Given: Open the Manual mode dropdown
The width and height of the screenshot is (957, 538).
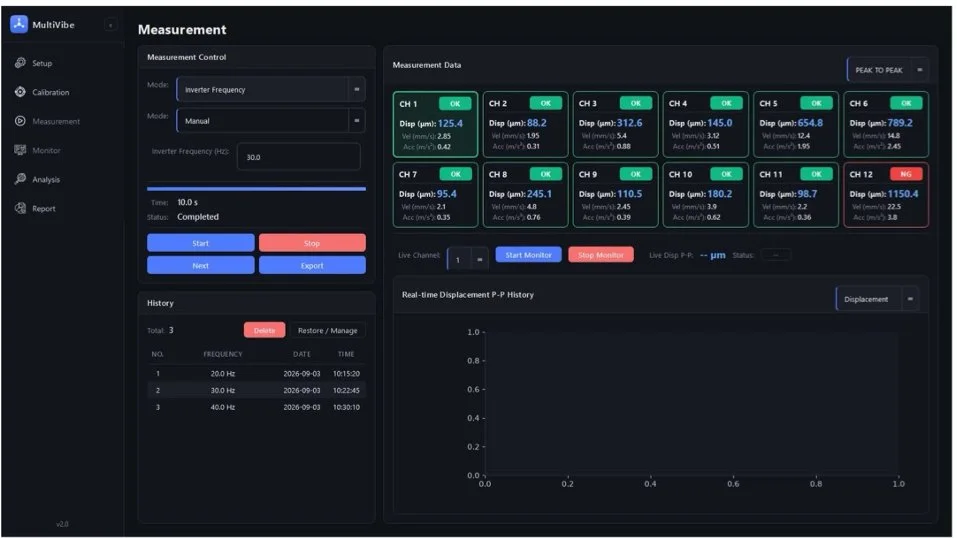Looking at the screenshot, I should pyautogui.click(x=271, y=120).
